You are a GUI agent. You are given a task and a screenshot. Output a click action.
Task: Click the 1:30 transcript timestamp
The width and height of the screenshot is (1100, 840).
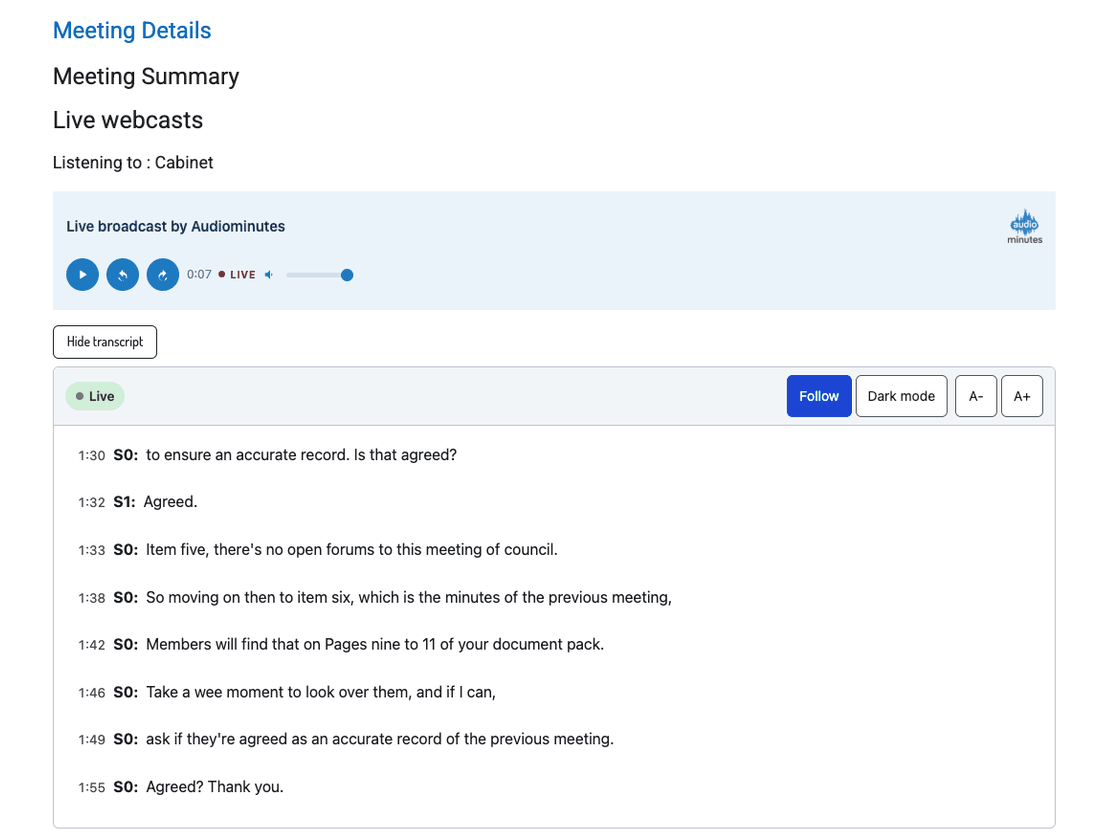[91, 455]
